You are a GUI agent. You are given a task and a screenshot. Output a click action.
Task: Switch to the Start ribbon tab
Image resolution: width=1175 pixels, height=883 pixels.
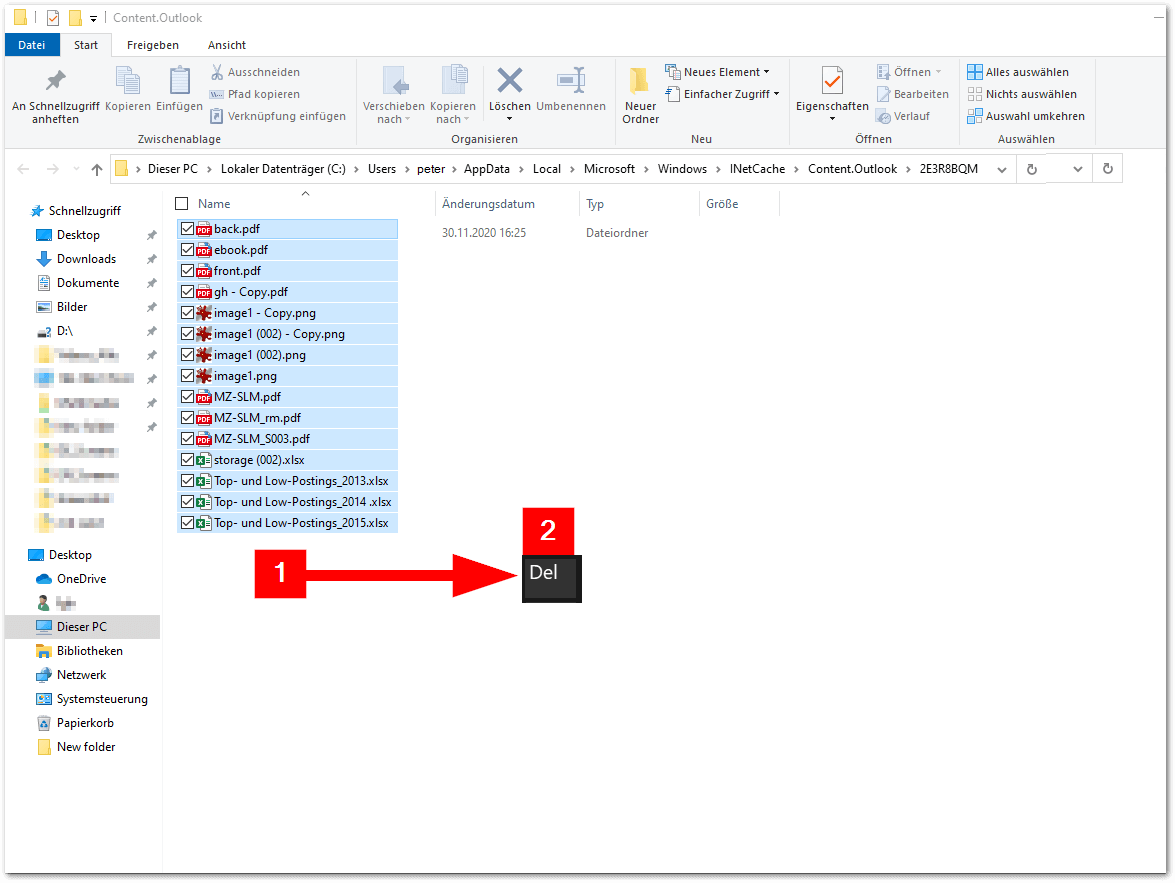[x=85, y=45]
